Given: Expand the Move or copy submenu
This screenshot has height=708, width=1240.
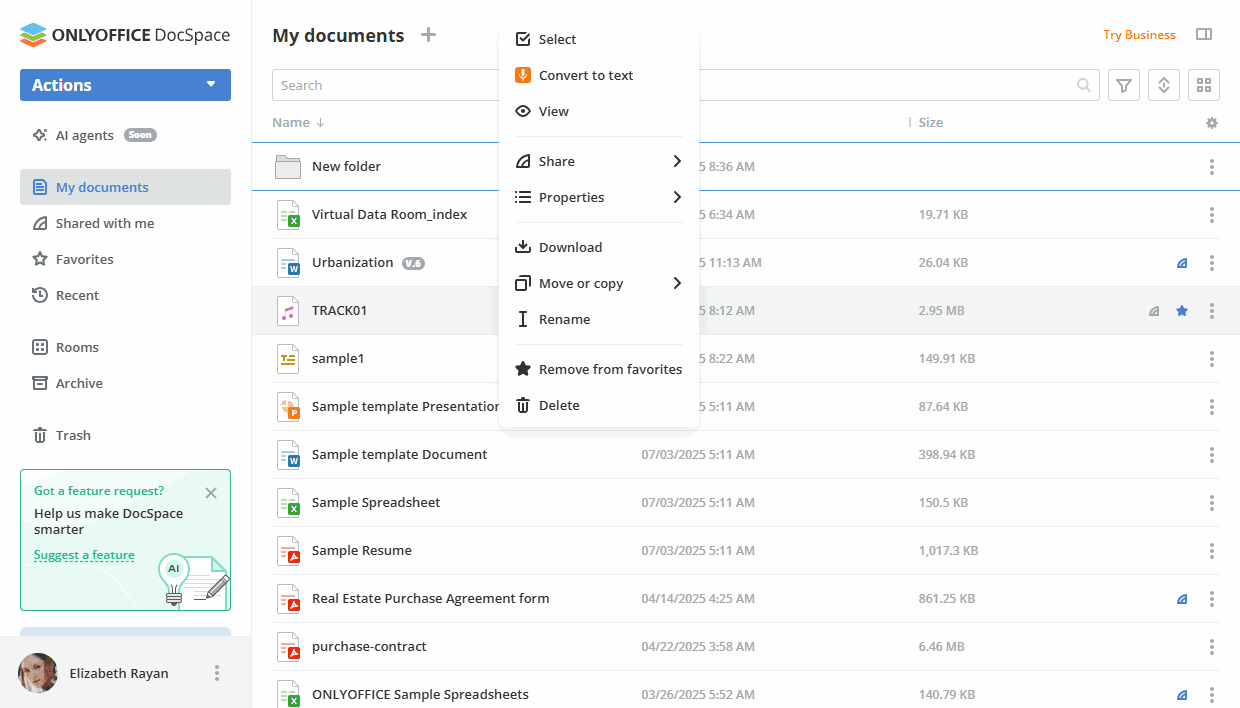Looking at the screenshot, I should (x=598, y=284).
